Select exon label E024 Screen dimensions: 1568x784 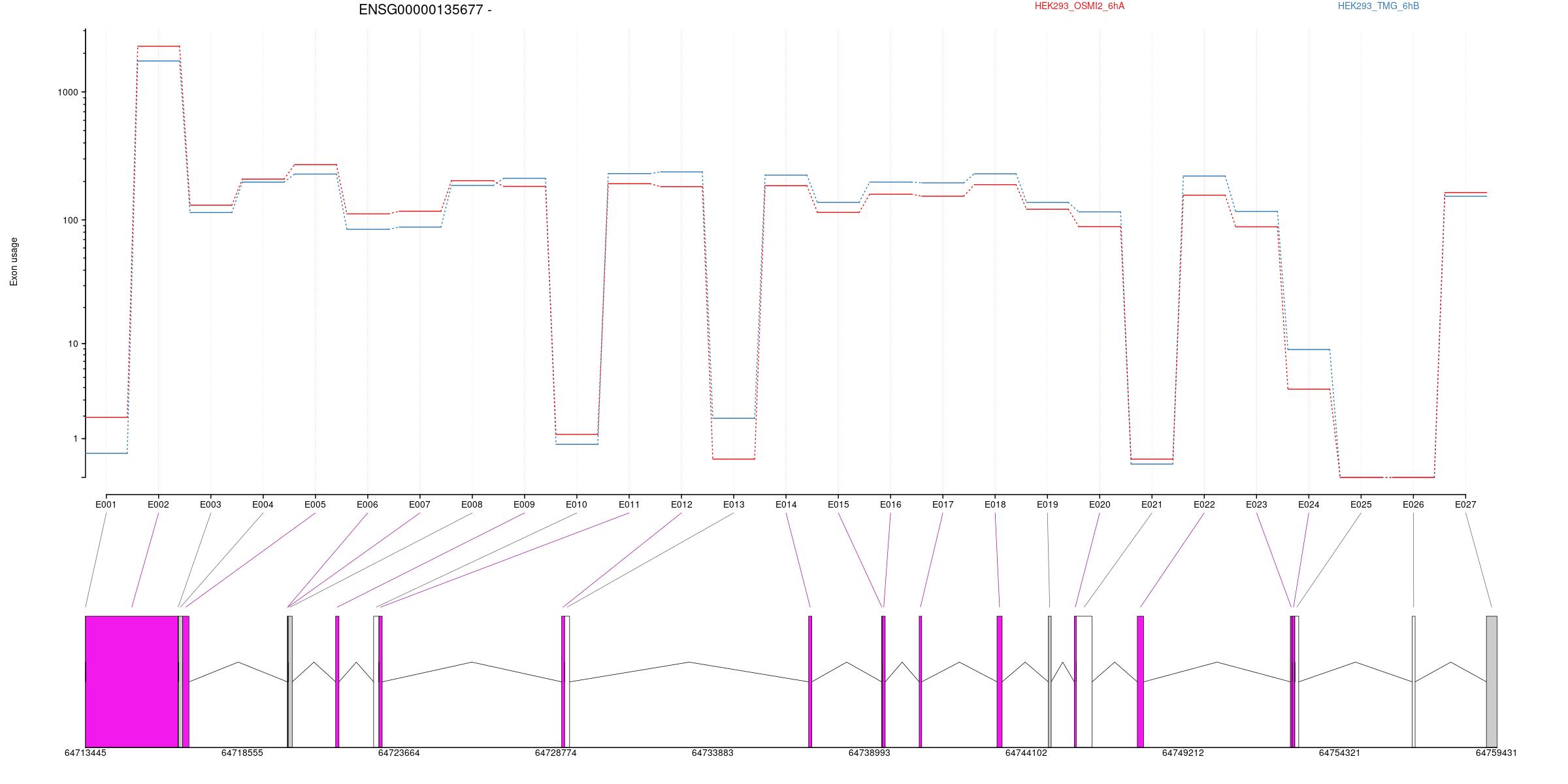coord(1309,504)
